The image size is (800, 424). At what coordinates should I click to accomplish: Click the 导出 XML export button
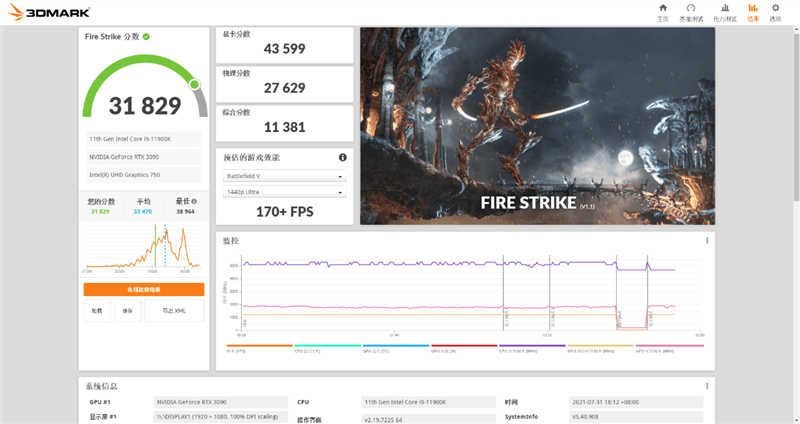pos(174,311)
